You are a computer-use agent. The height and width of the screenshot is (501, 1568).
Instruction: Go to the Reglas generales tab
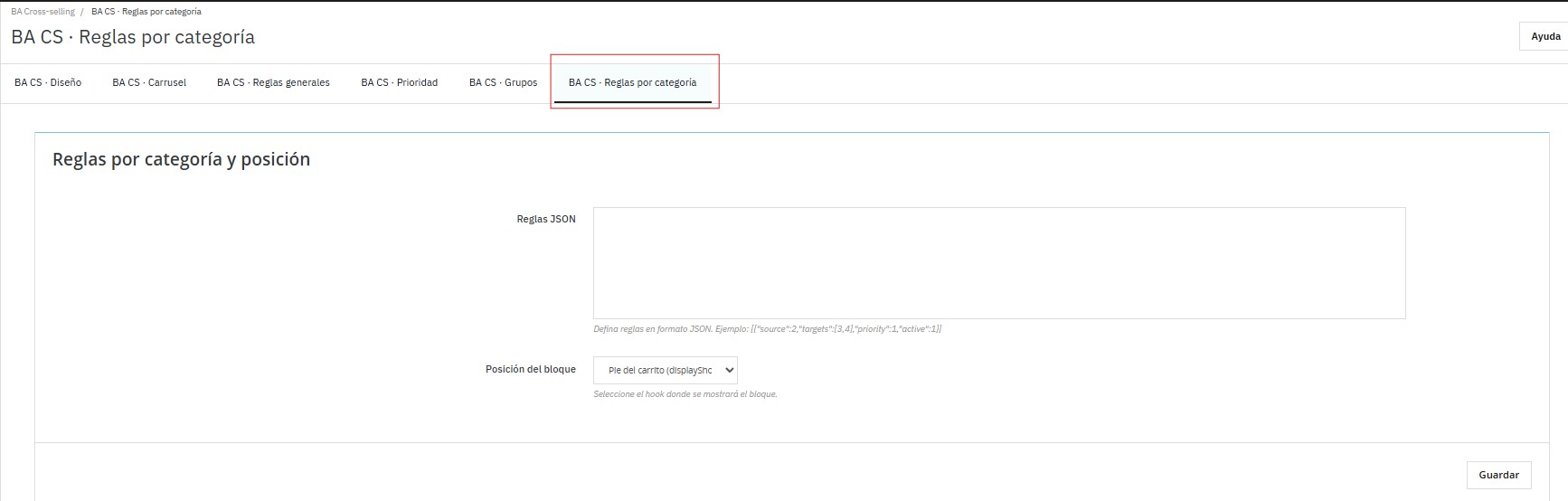[x=273, y=82]
